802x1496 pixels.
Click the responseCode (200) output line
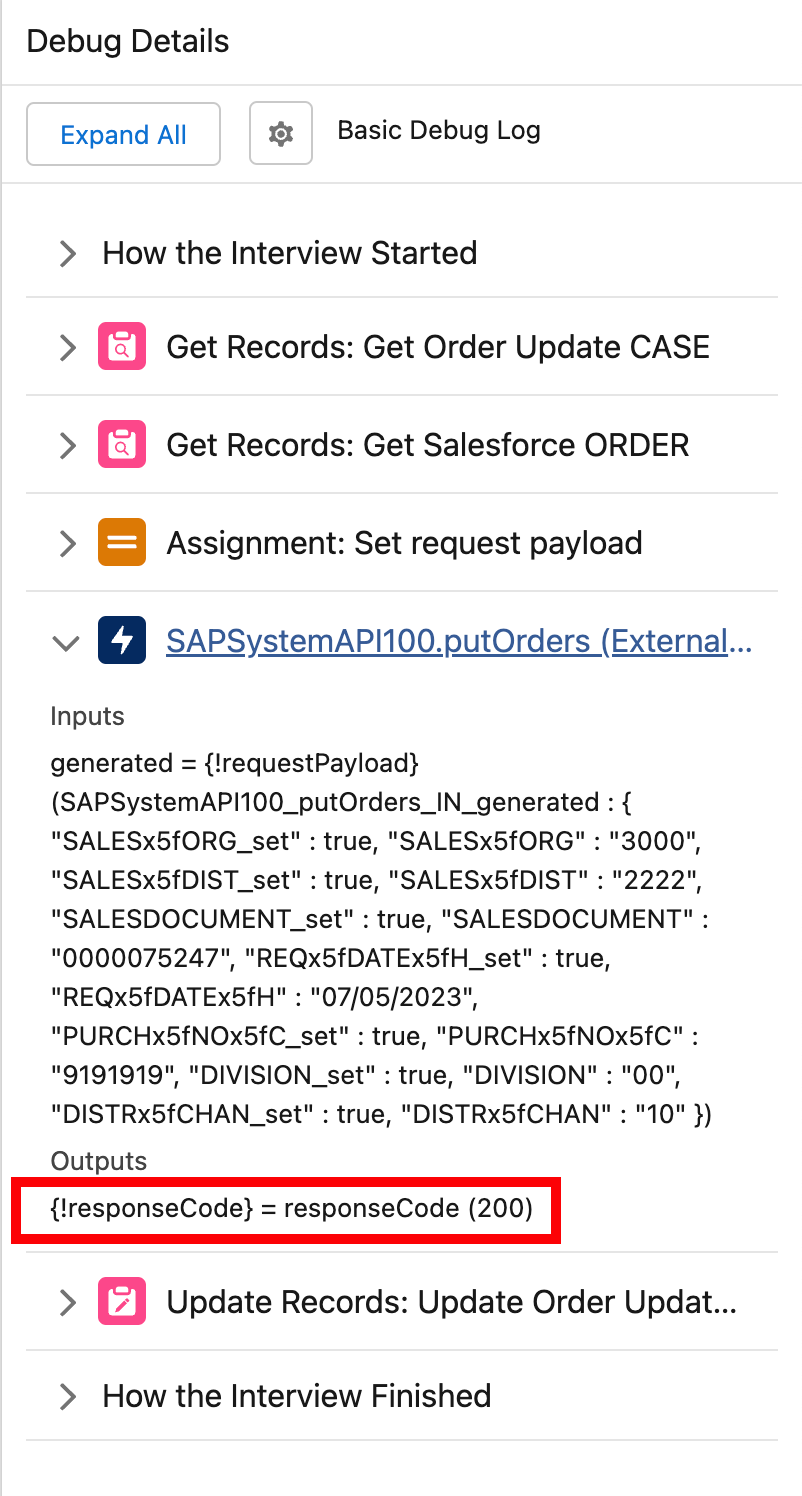click(292, 1209)
